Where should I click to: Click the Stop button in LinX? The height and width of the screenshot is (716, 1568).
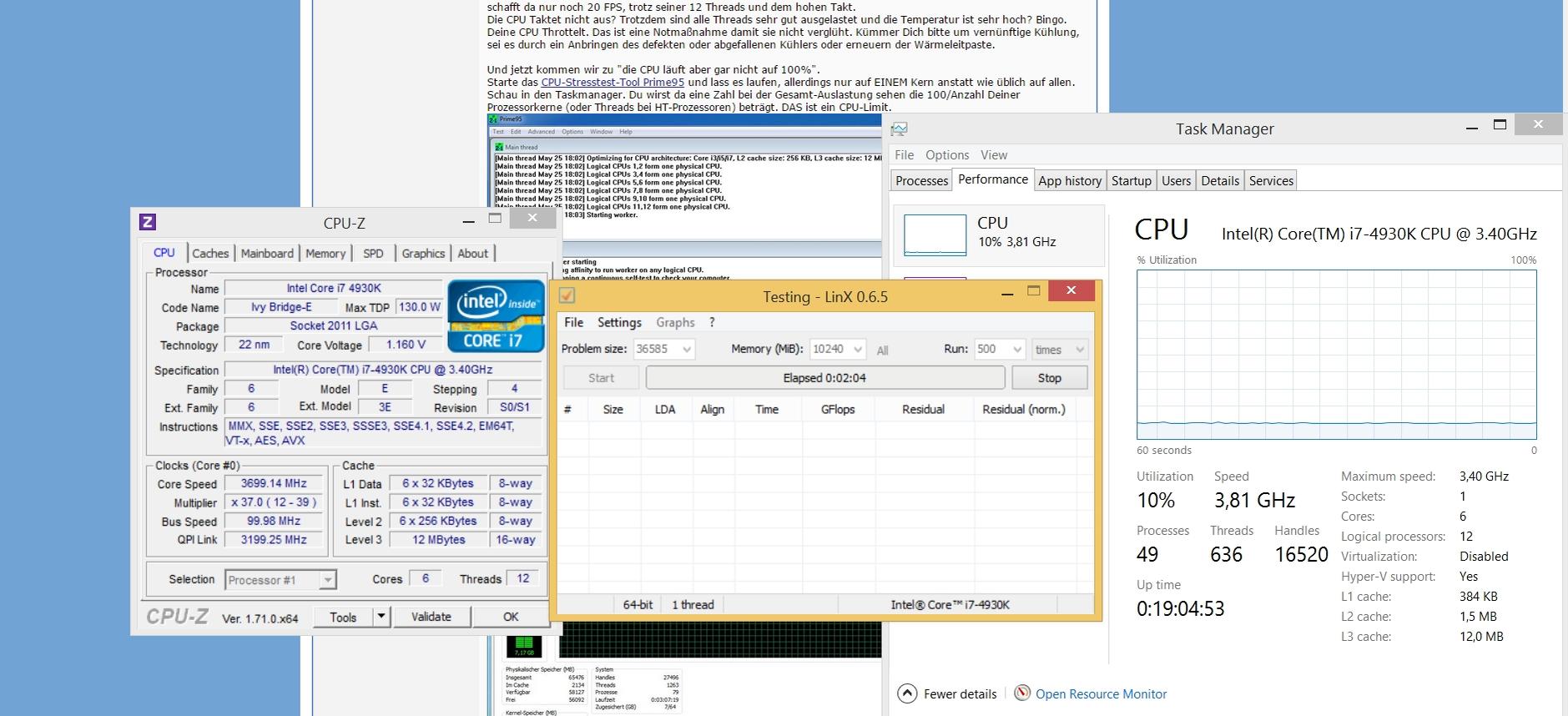point(1049,378)
